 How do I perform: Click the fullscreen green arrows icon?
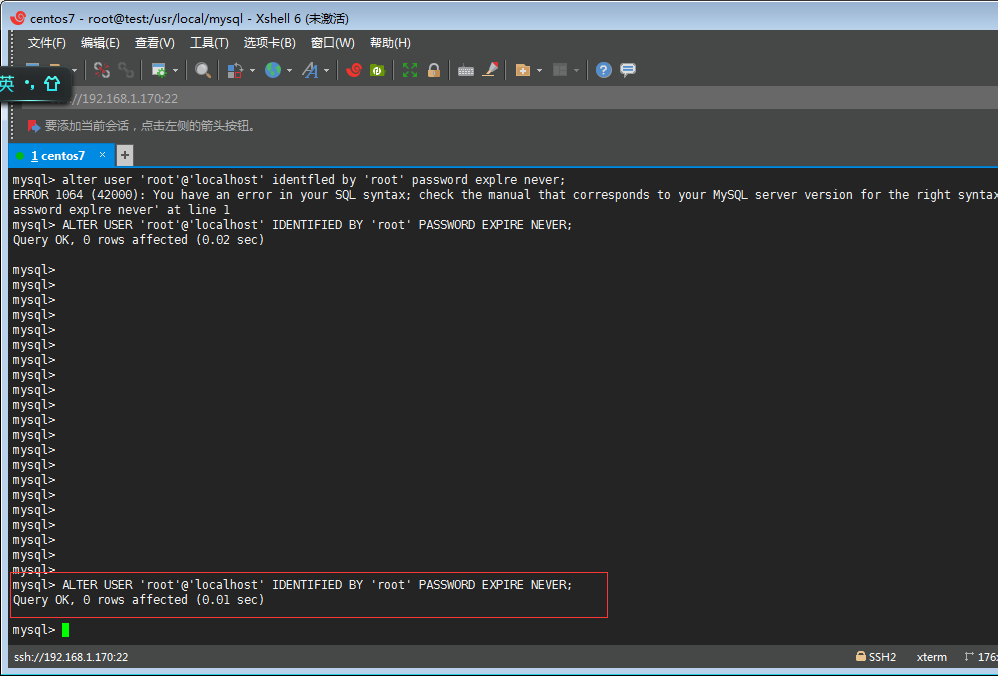[x=410, y=70]
